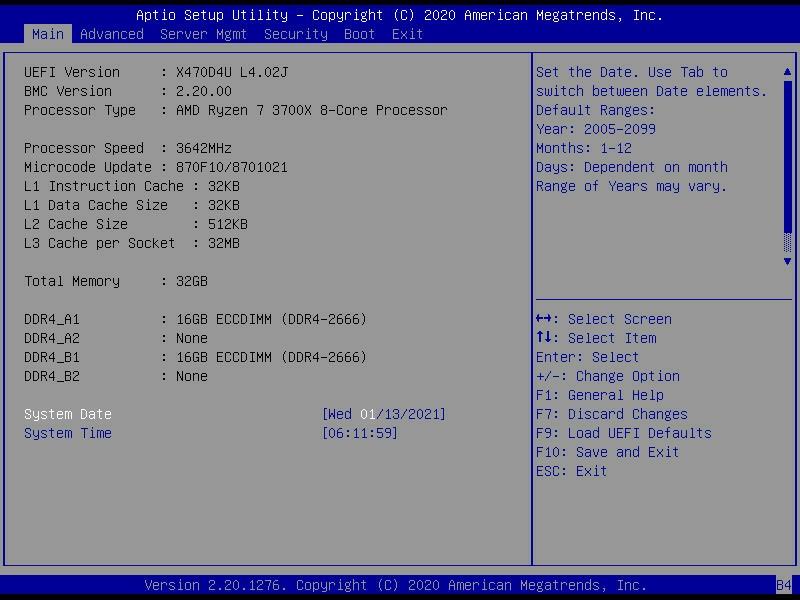Click the F1: General Help hint

(600, 395)
